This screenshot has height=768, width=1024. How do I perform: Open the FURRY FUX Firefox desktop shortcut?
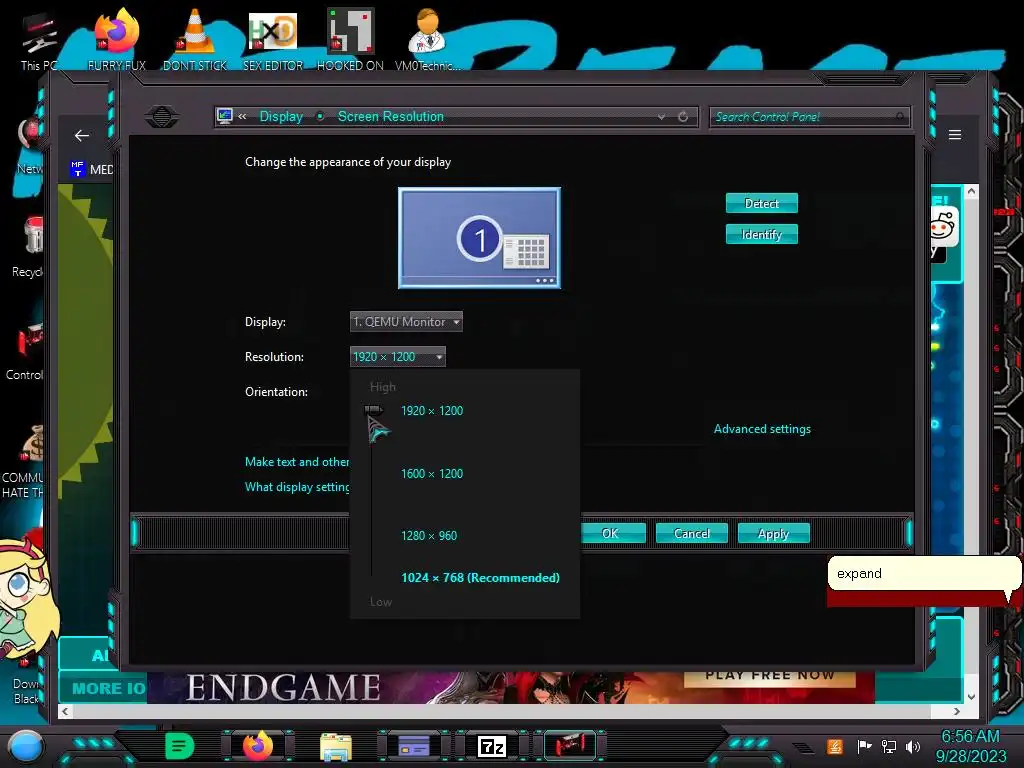point(117,39)
